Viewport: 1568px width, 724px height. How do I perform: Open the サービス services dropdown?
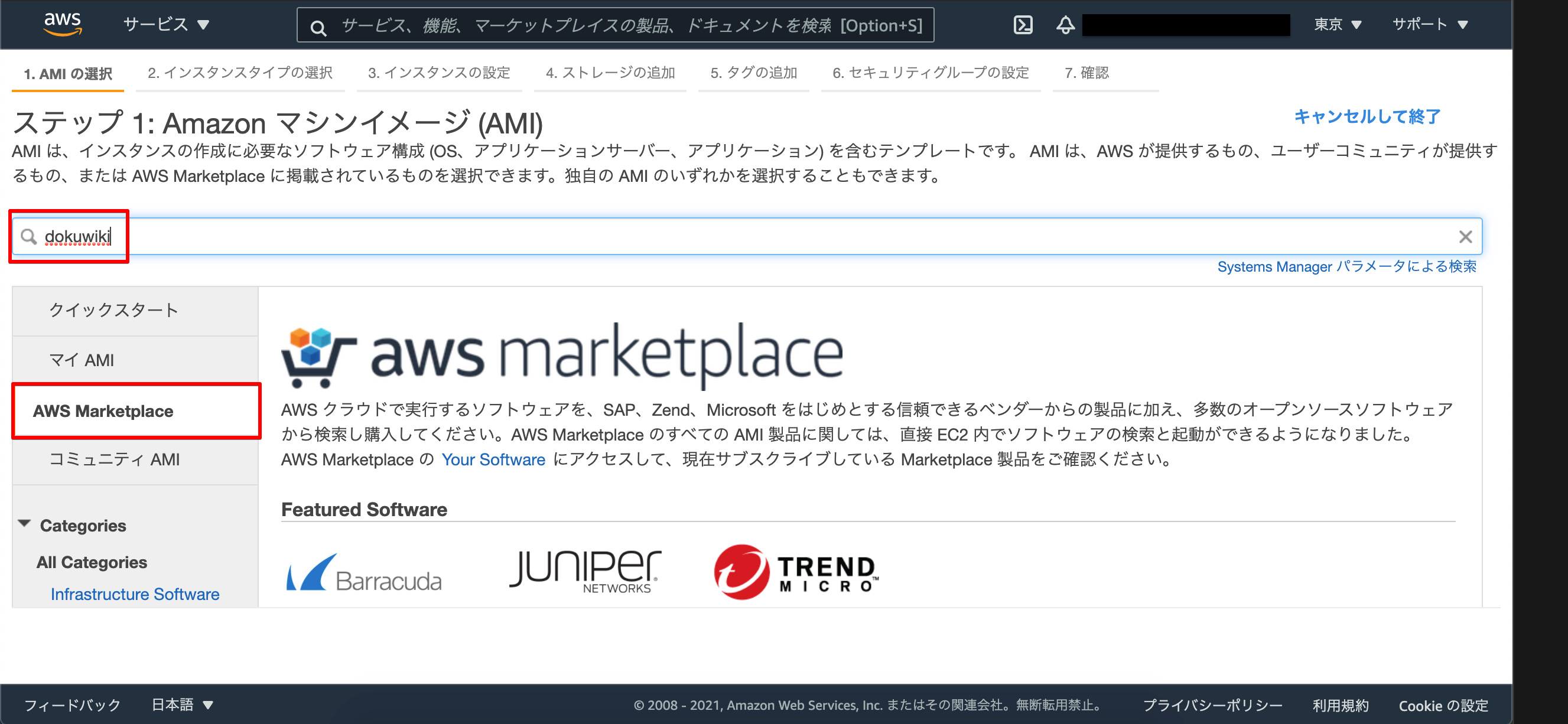pos(166,24)
